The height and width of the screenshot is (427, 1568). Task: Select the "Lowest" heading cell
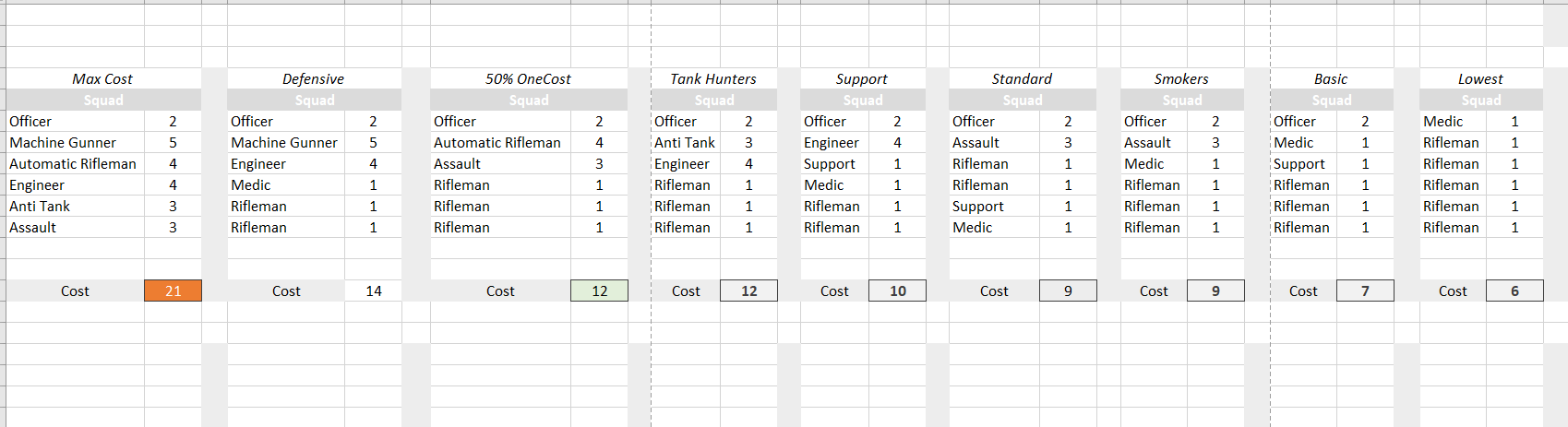1480,79
